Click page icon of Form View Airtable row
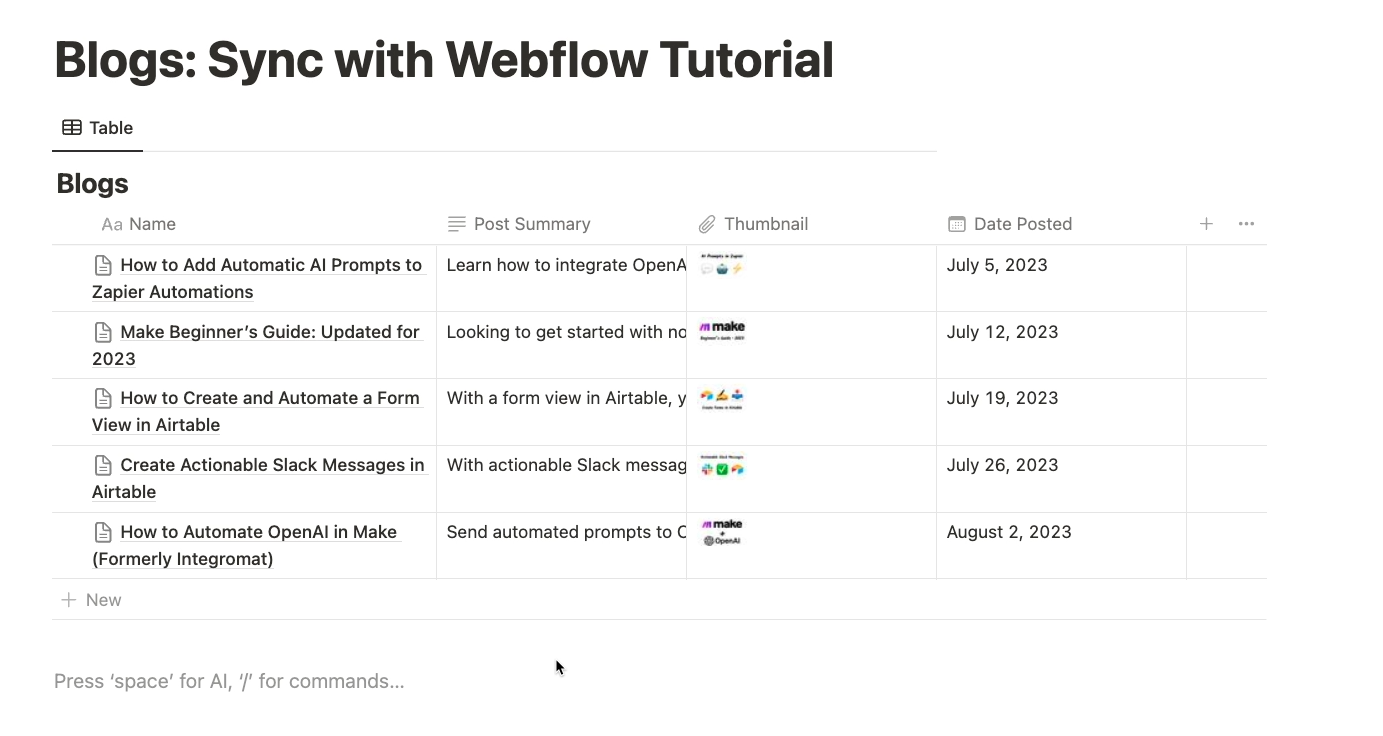The image size is (1383, 736). click(103, 398)
